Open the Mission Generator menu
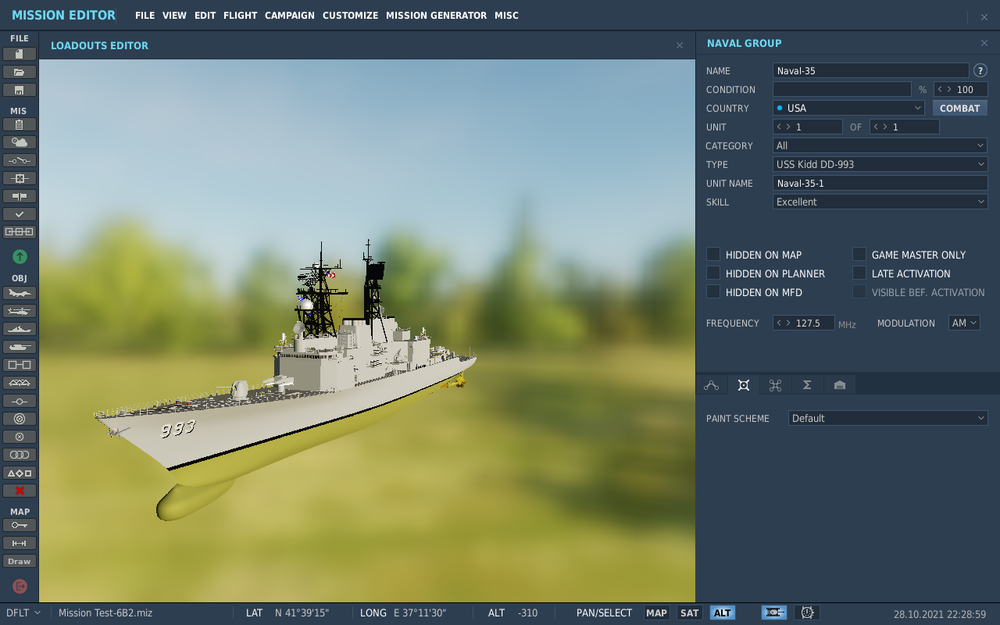Image resolution: width=1000 pixels, height=625 pixels. click(x=436, y=16)
